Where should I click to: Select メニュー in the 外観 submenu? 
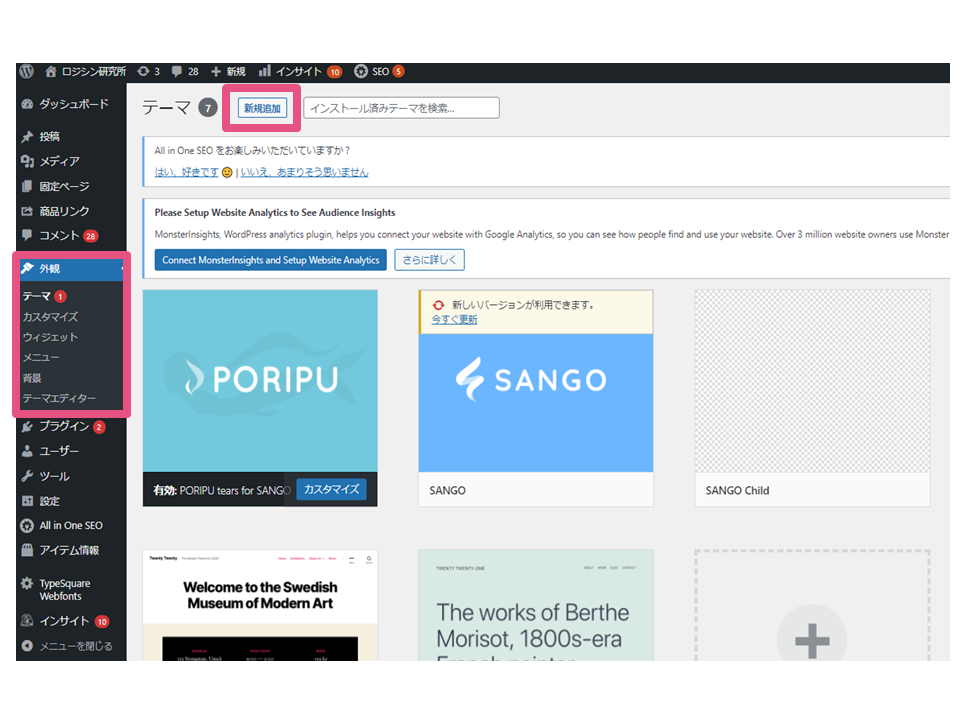(x=41, y=358)
